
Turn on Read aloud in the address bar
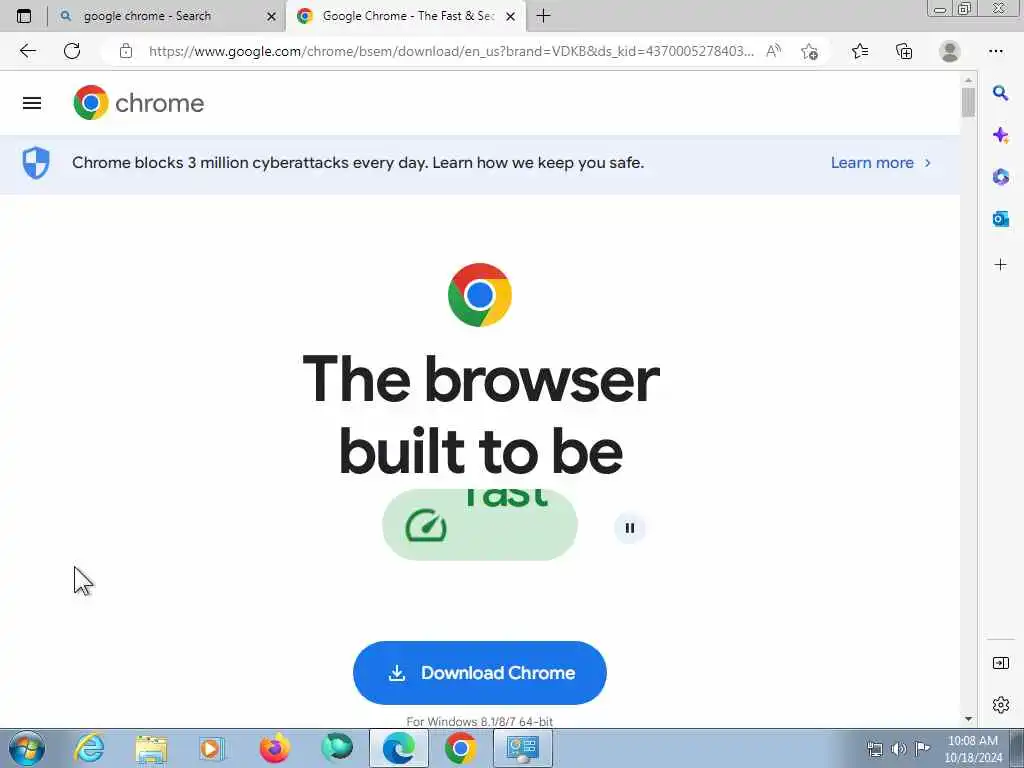tap(773, 51)
